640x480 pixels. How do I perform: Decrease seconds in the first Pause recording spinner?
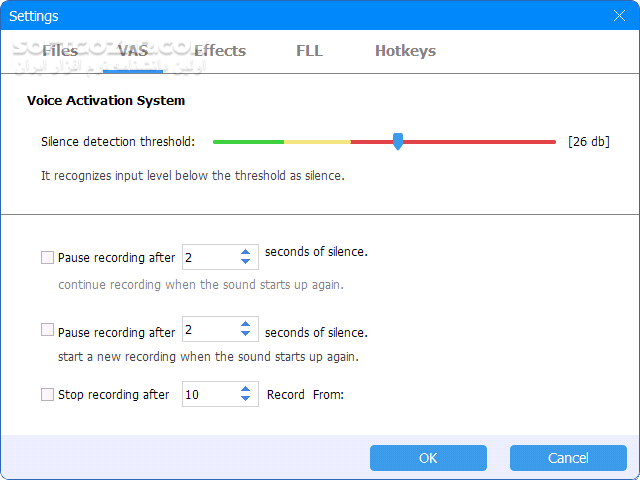(246, 263)
